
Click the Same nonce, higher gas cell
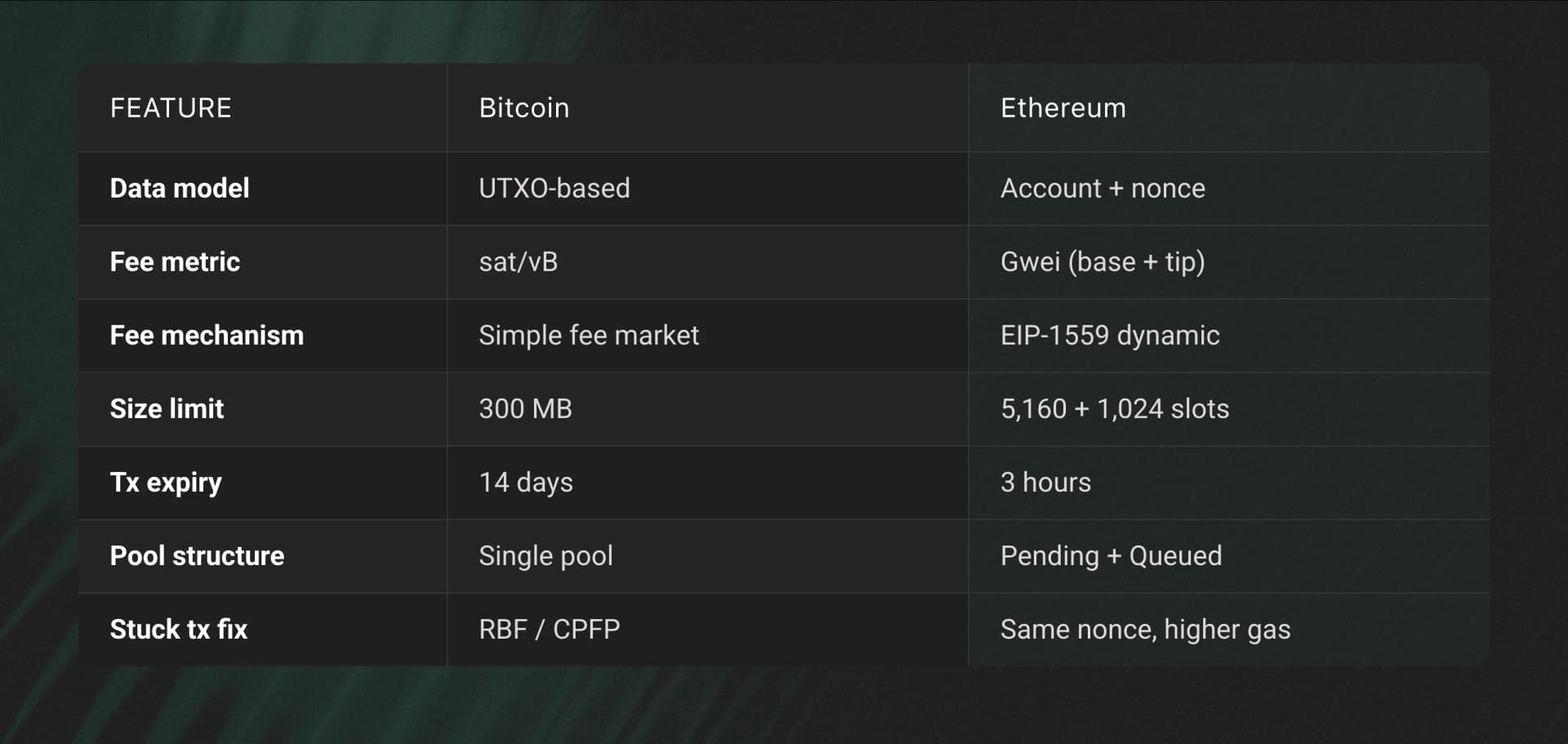[x=1145, y=630]
